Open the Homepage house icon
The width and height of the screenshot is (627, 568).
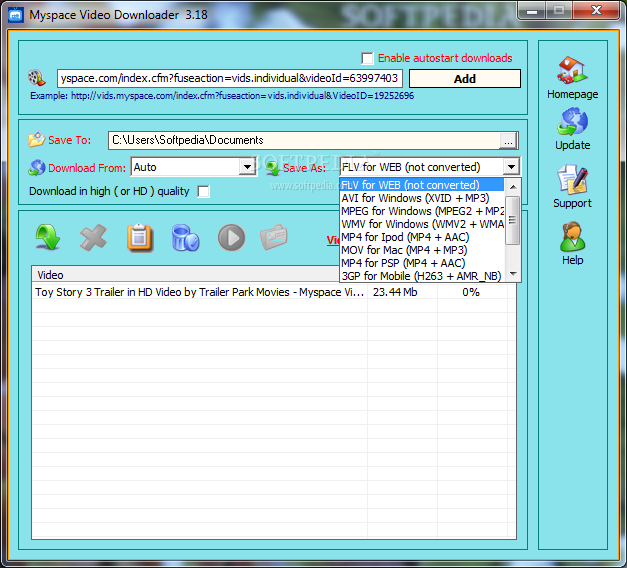pyautogui.click(x=572, y=70)
